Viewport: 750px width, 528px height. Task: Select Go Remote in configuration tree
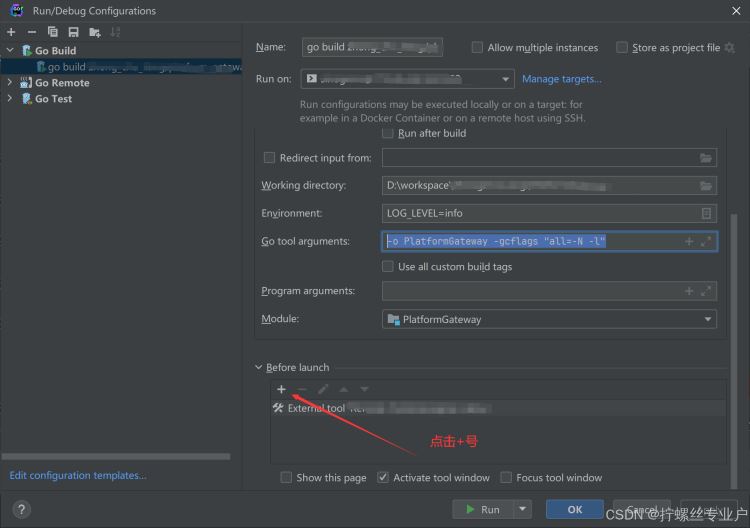pos(62,83)
